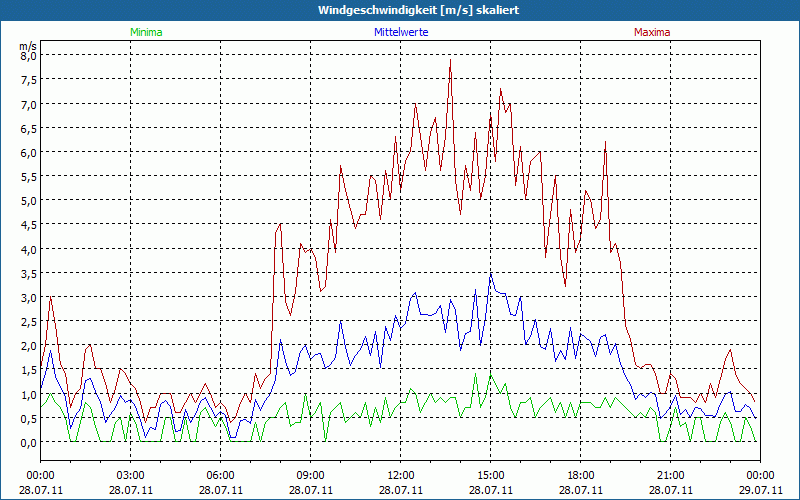Select the 6,5 y-axis value label
The height and width of the screenshot is (500, 800).
pos(27,128)
